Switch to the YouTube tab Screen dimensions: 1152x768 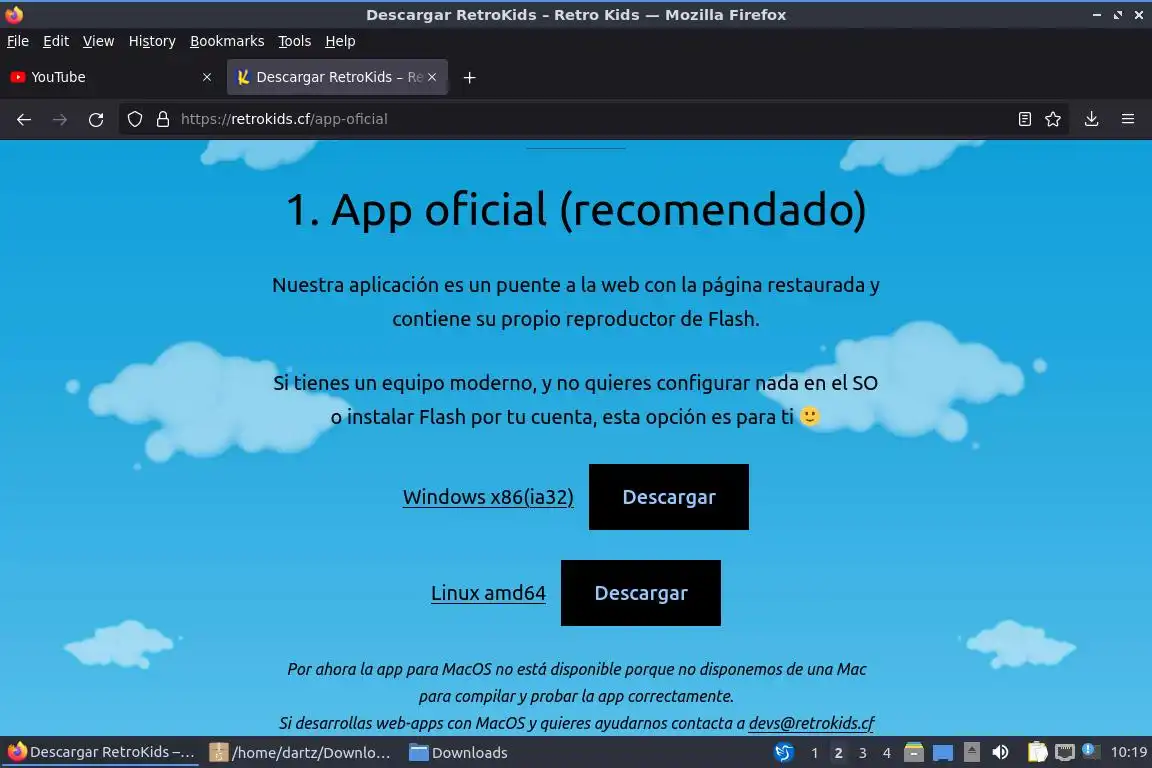[112, 77]
